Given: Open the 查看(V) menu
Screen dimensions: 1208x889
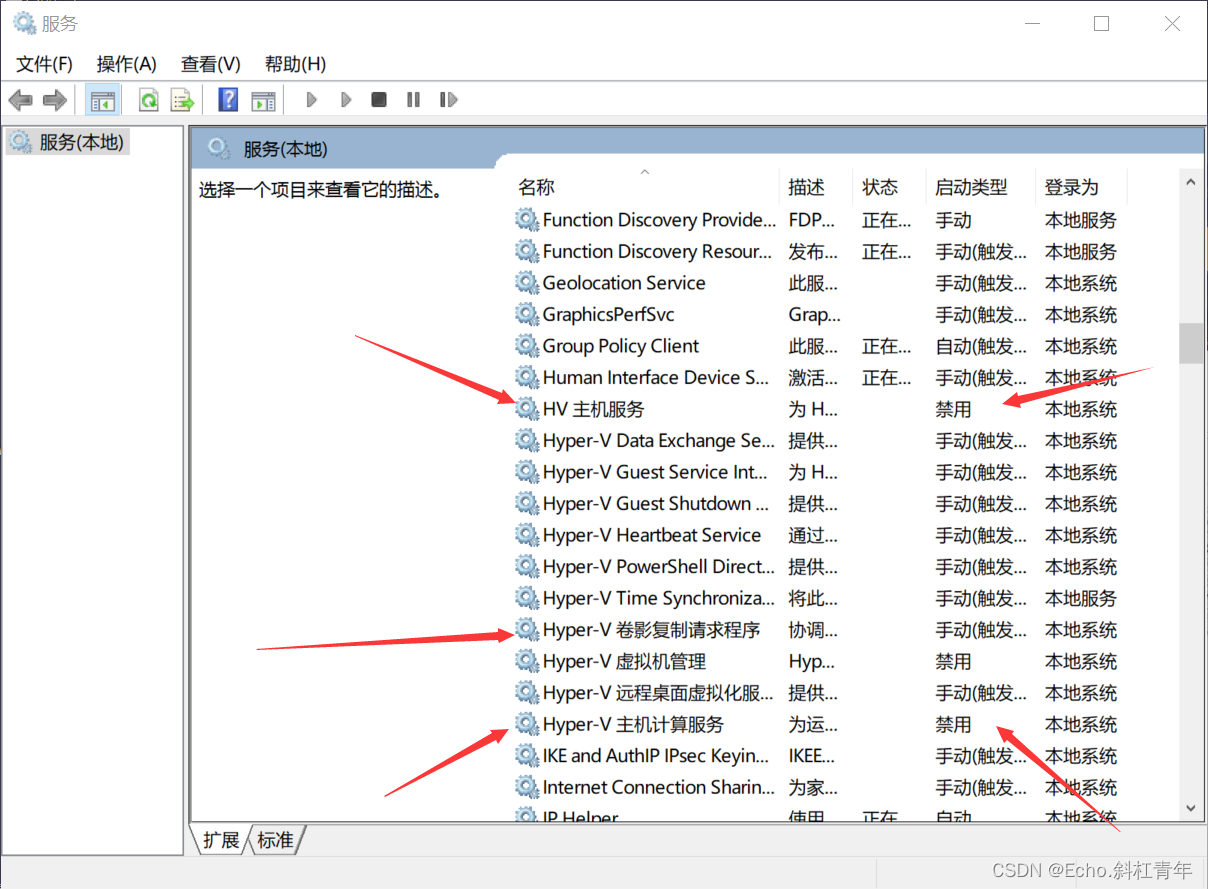Looking at the screenshot, I should click(x=210, y=64).
